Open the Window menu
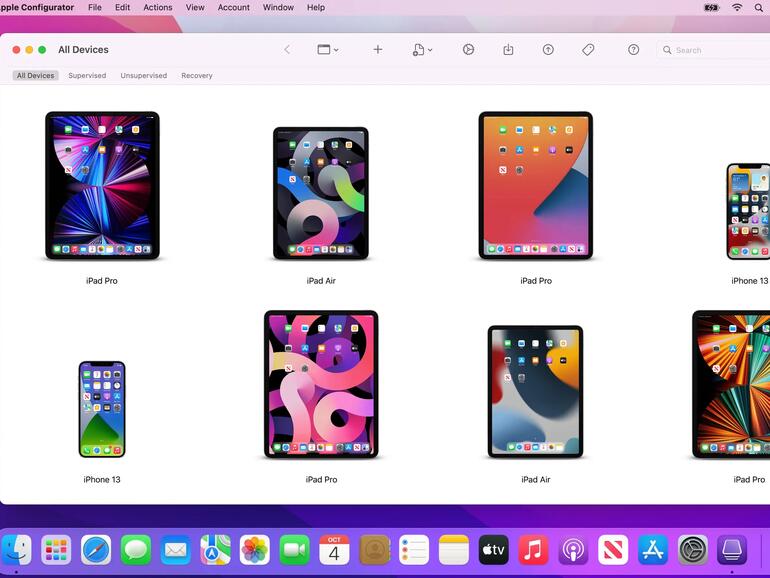Screen dimensions: 770x578 pyautogui.click(x=278, y=7)
